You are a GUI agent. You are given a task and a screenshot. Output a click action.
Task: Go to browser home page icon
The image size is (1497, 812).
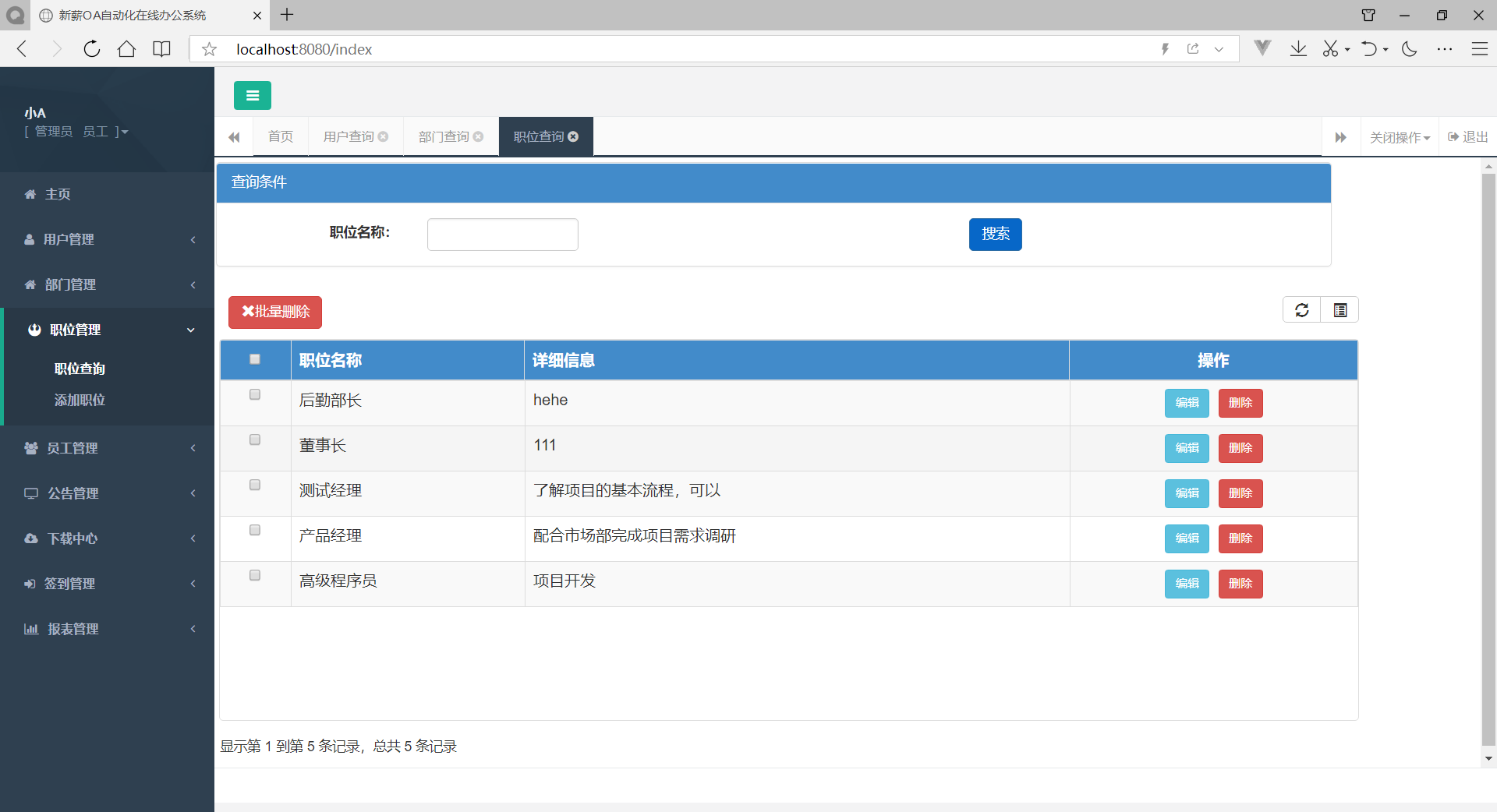tap(126, 49)
